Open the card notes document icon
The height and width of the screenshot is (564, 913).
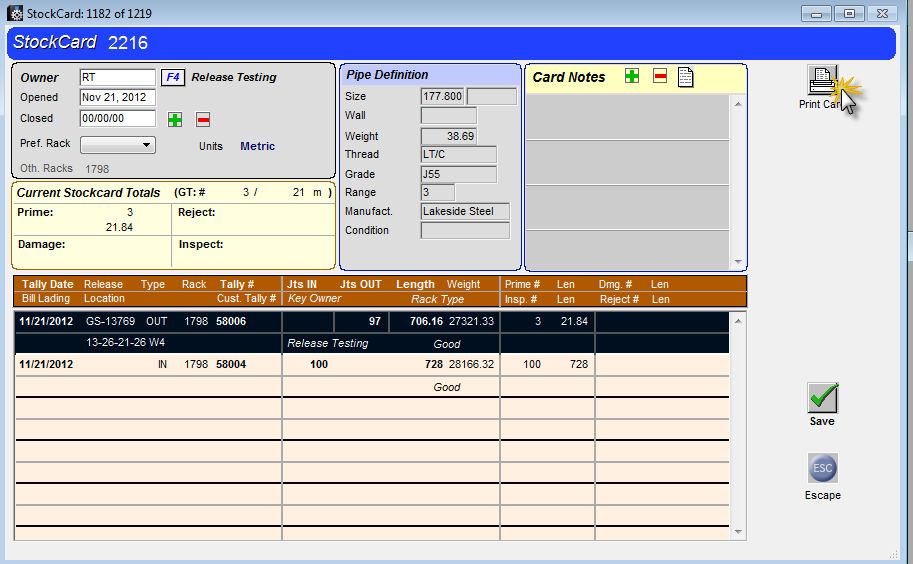686,77
